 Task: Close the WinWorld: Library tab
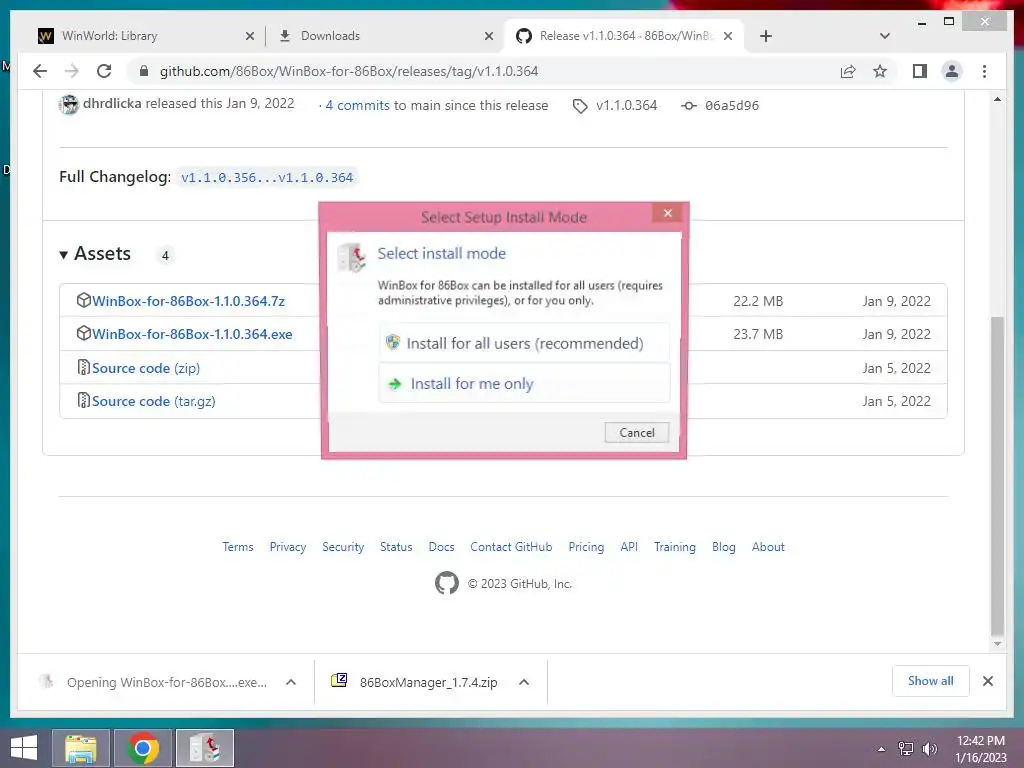tap(249, 37)
